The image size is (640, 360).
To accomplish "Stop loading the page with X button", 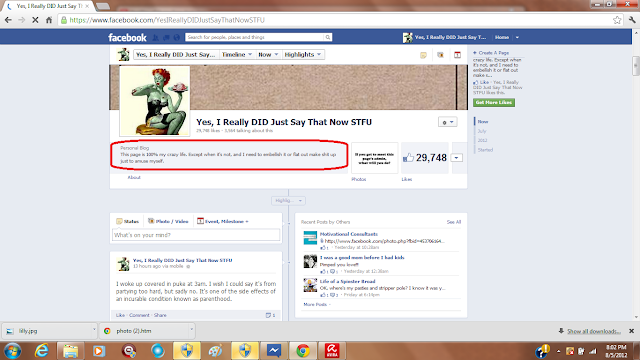I will click(35, 20).
